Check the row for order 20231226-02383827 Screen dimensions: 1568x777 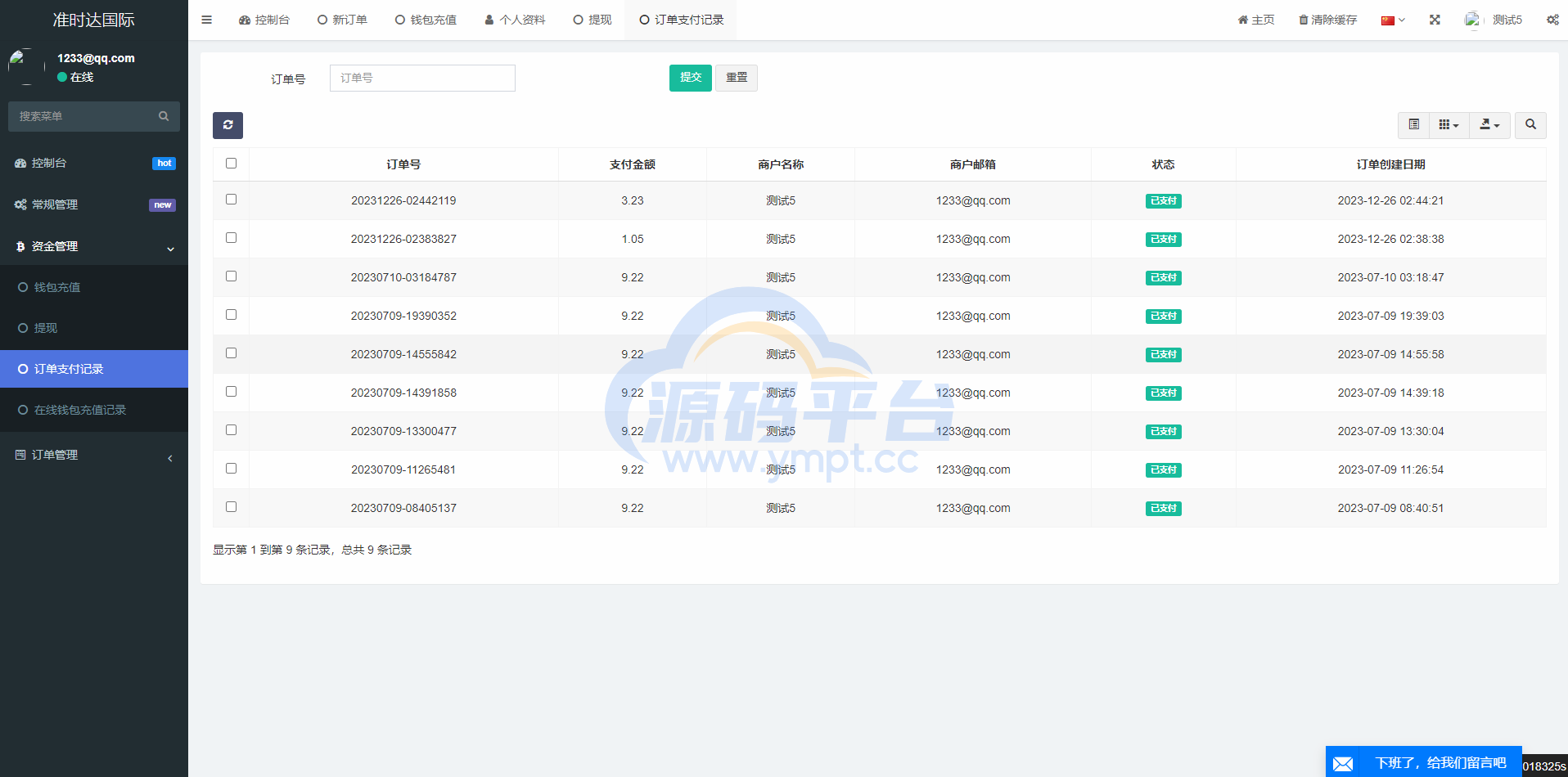pos(231,238)
